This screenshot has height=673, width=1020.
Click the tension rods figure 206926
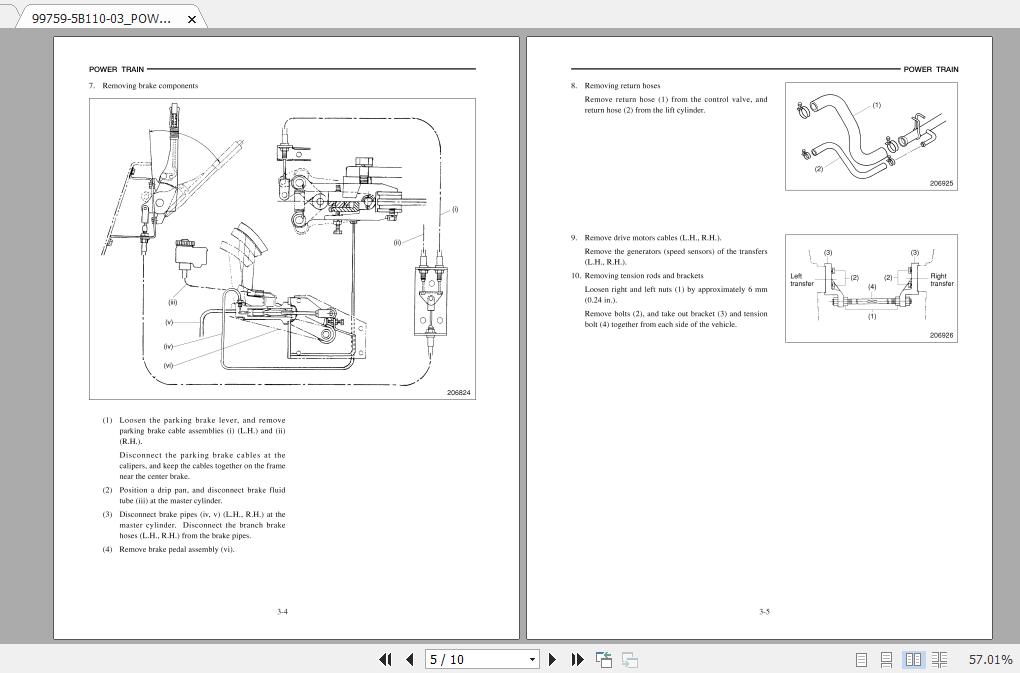[870, 288]
